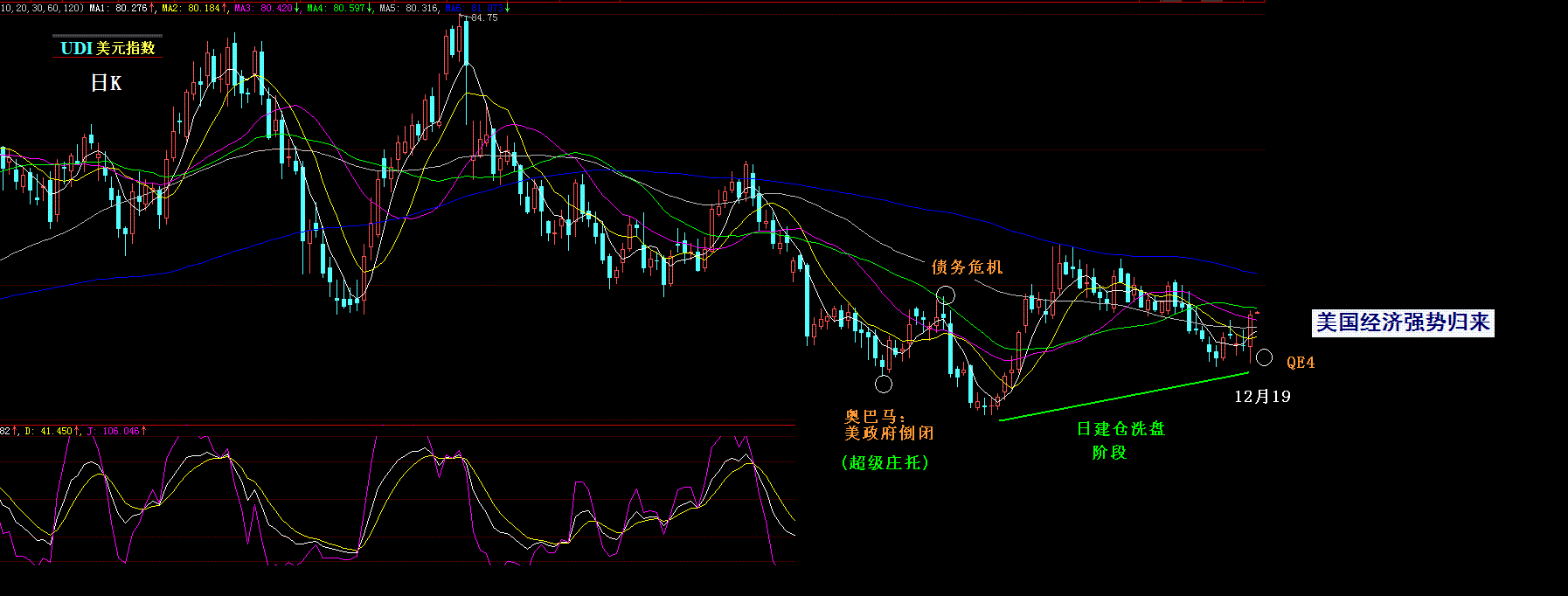Click the QE4 annotation
Image resolution: width=1568 pixels, height=596 pixels.
(x=1301, y=363)
